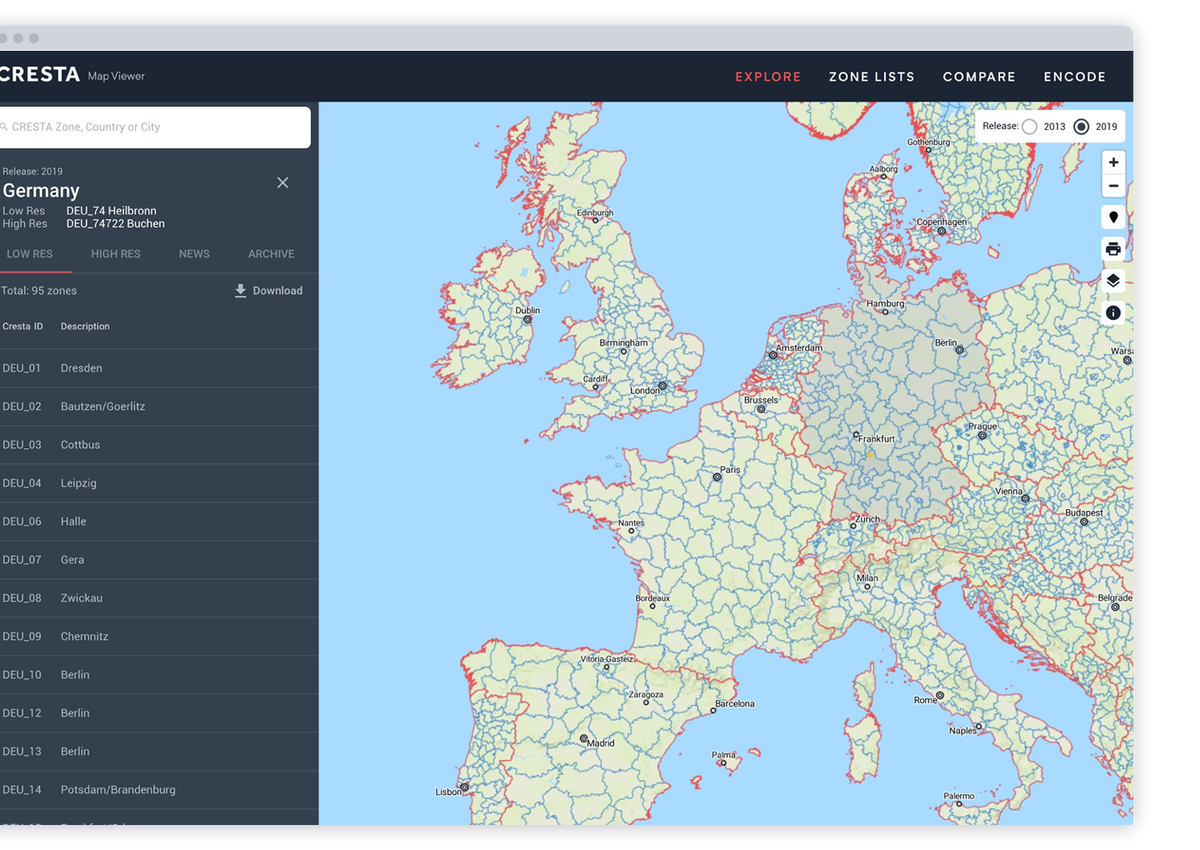This screenshot has height=850, width=1200.
Task: Click the location pin marker icon
Action: 1113,217
